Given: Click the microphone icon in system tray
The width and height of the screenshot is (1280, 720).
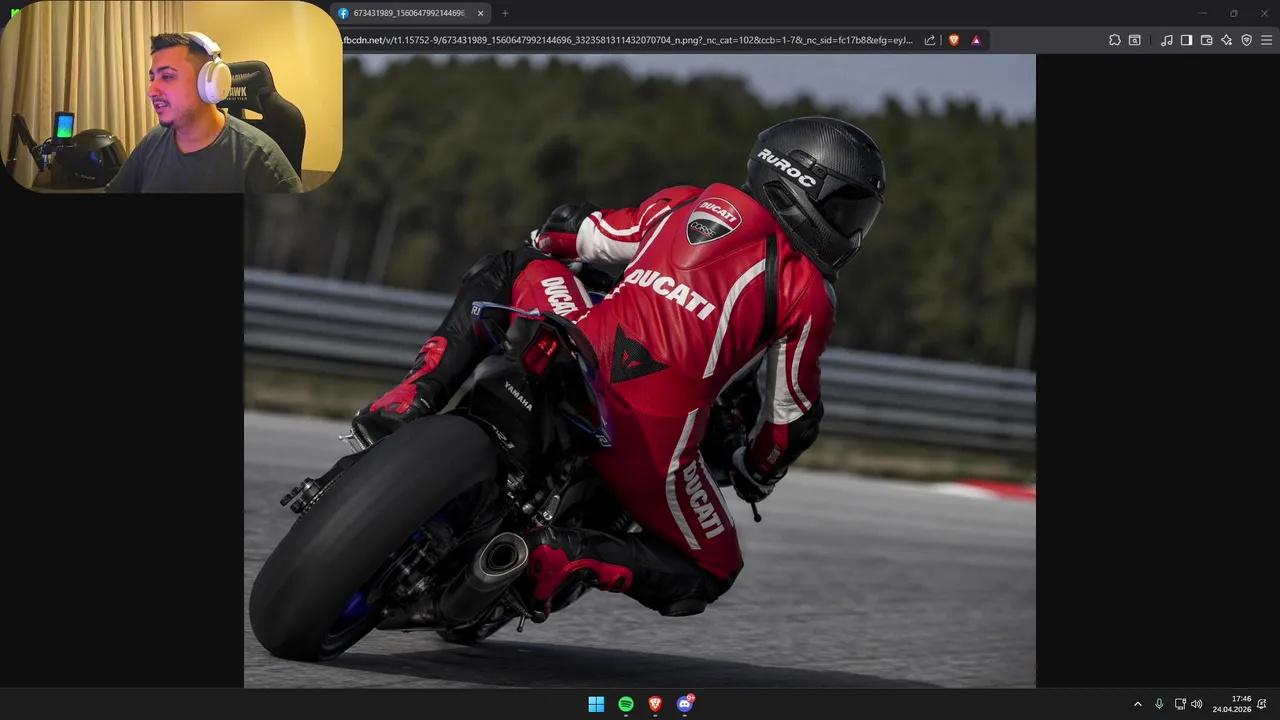Looking at the screenshot, I should (1159, 704).
